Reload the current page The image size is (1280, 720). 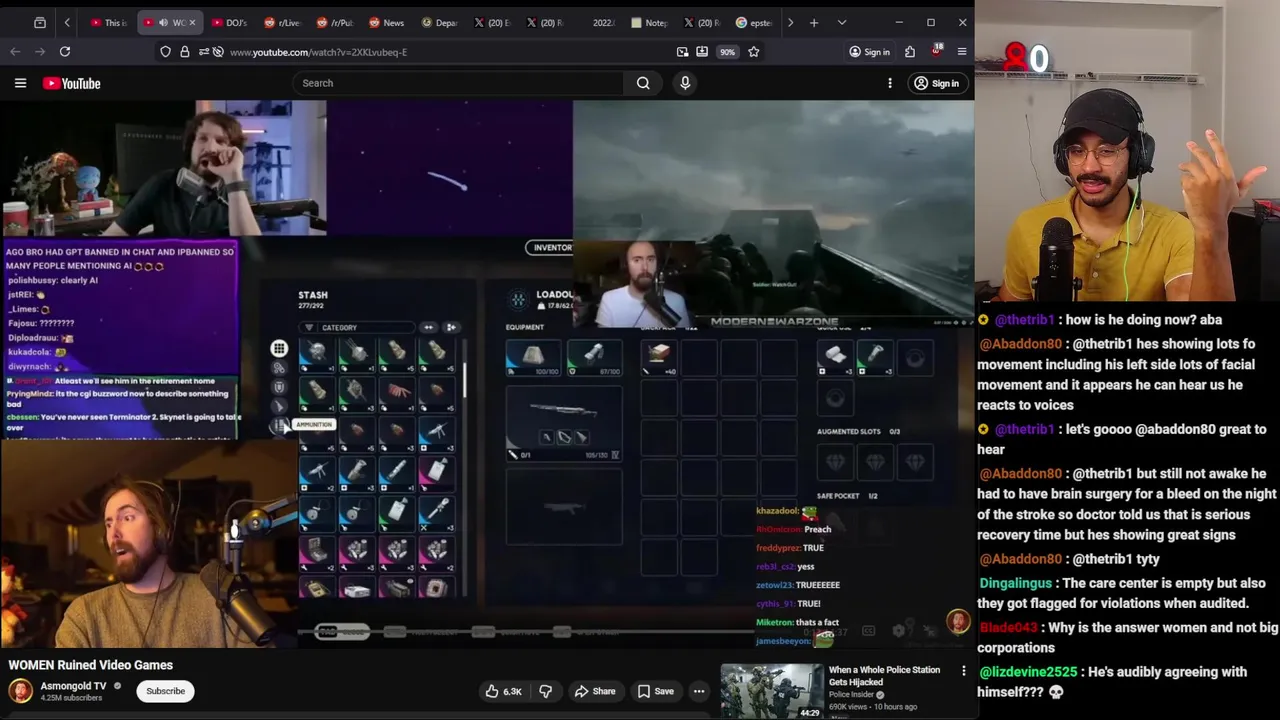pyautogui.click(x=65, y=52)
